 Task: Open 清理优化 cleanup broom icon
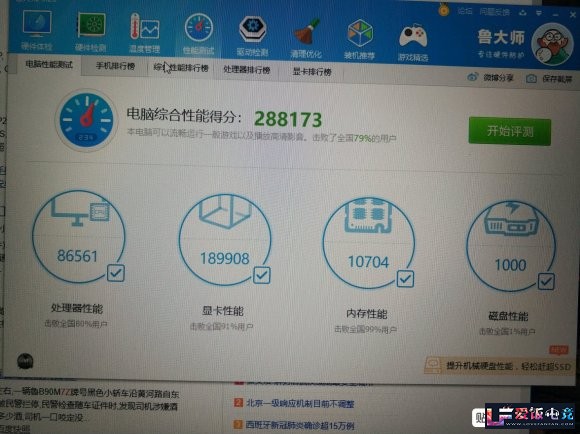coord(306,31)
